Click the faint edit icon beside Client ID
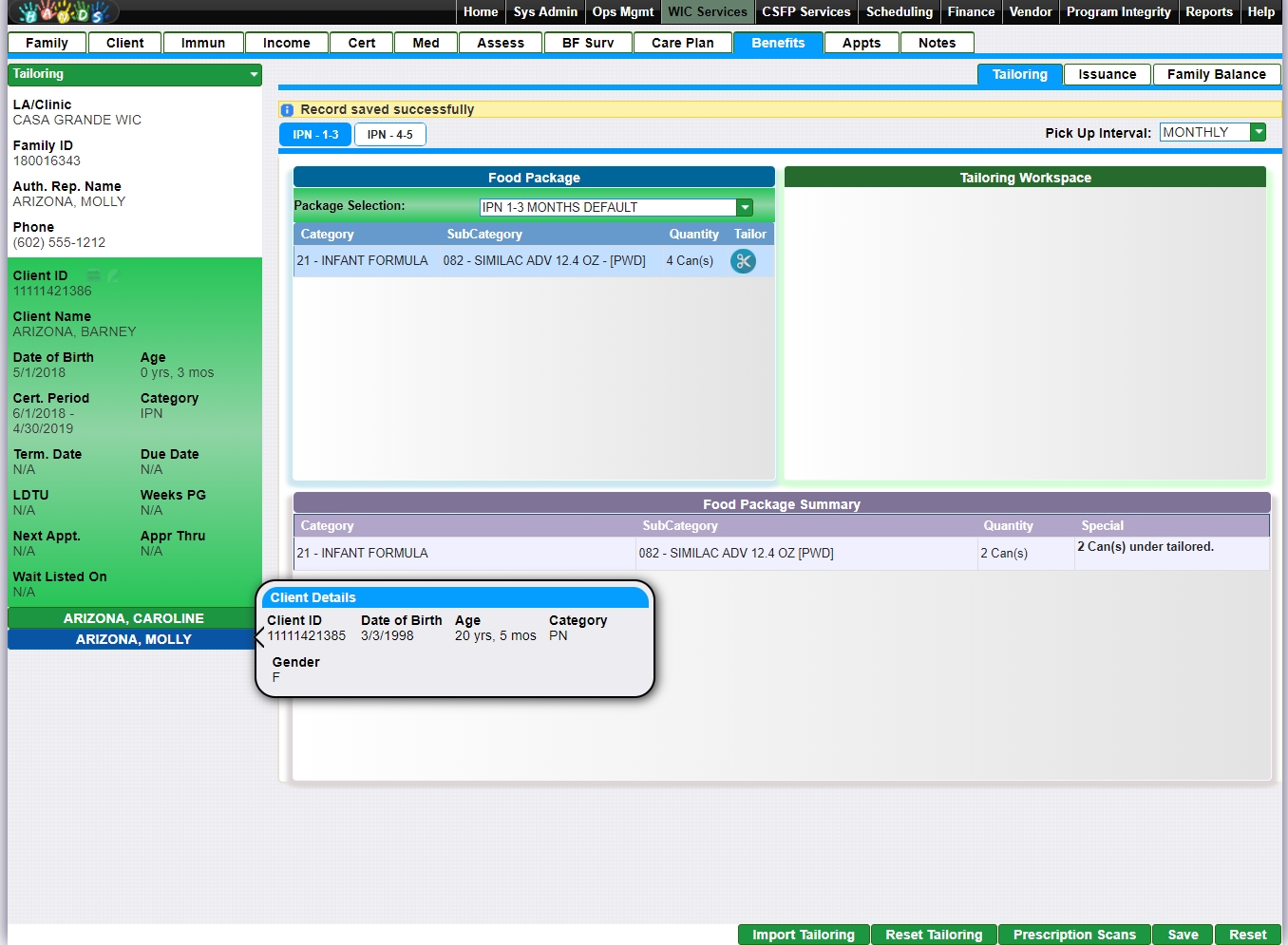 (x=113, y=275)
